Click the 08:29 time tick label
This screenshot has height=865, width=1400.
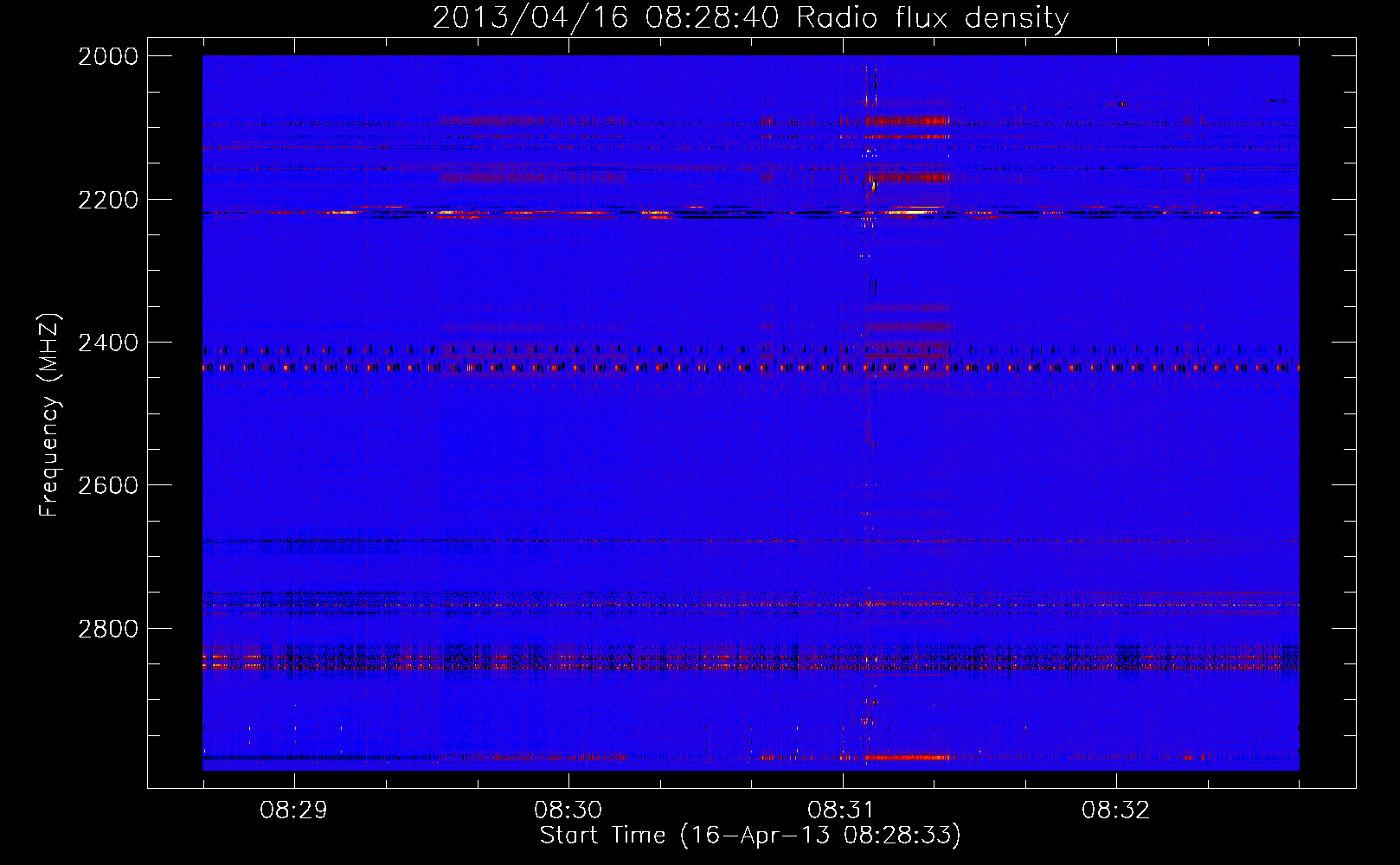pos(294,811)
